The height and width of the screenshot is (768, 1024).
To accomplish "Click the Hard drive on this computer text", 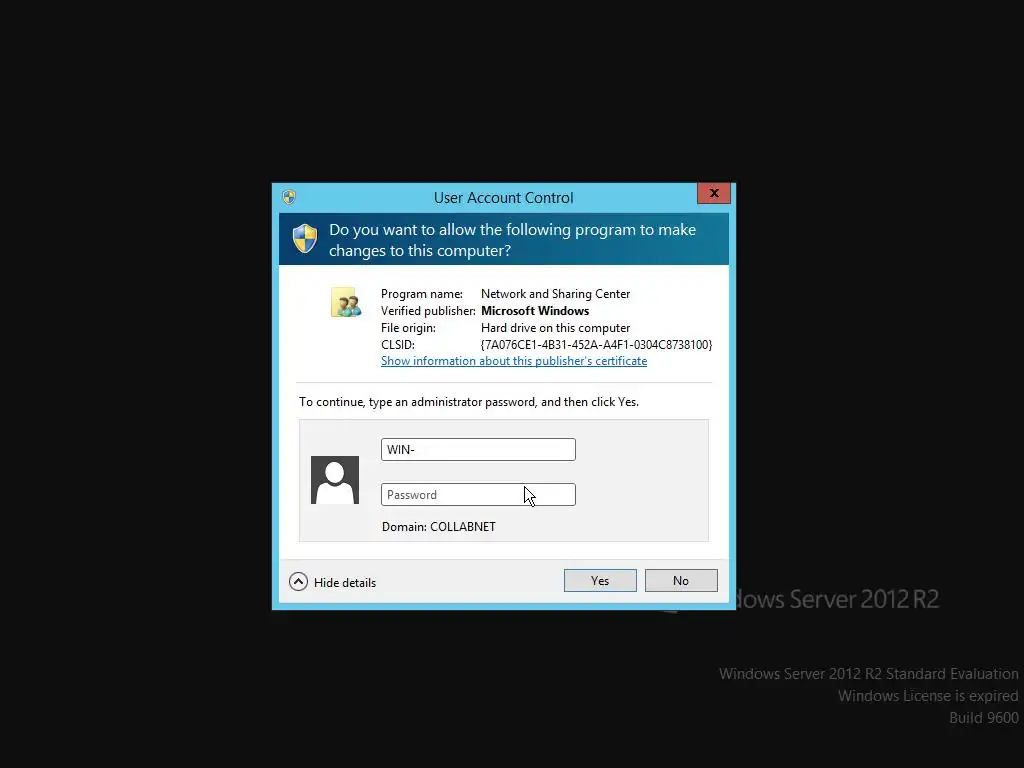I will pos(555,328).
